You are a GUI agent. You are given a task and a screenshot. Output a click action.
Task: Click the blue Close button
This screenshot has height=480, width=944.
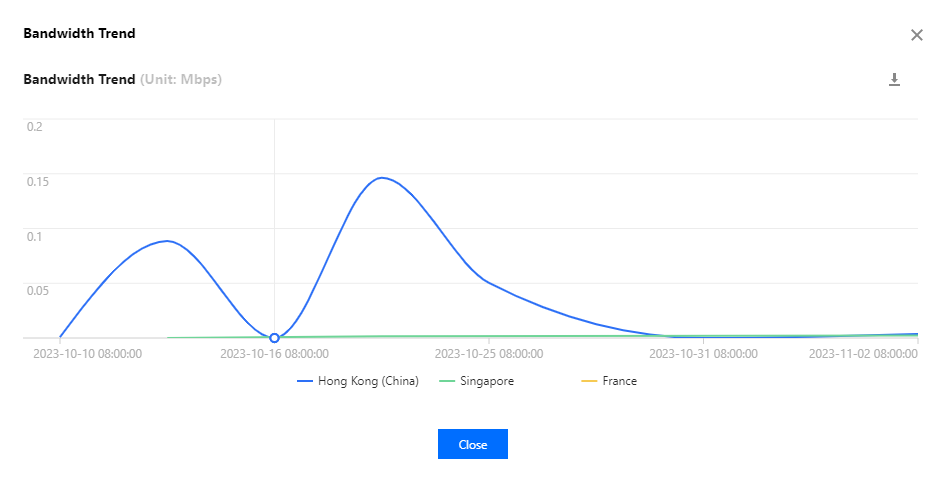coord(473,444)
